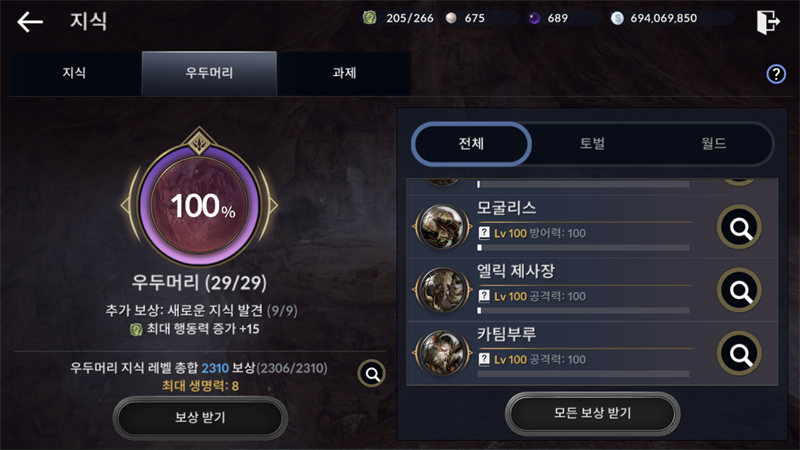Screen dimensions: 800x450
Task: Inspect 모굴리스 with its magnifier icon
Action: point(739,227)
